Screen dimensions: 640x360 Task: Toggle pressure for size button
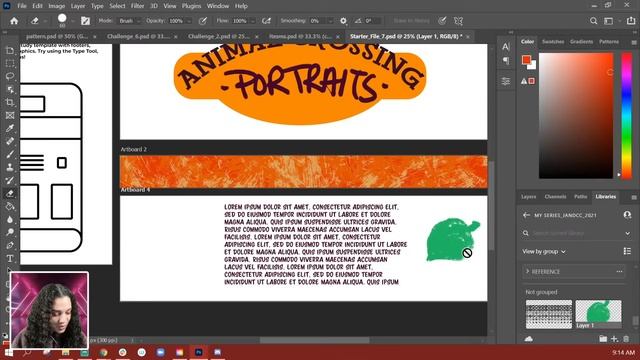[x=442, y=21]
